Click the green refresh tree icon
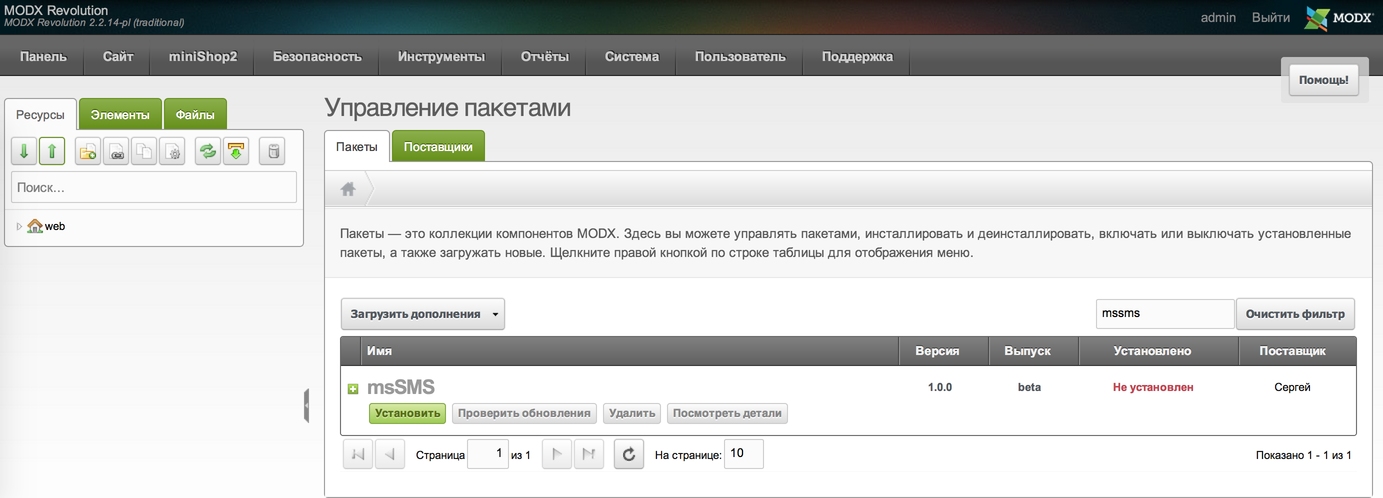This screenshot has width=1383, height=498. coord(207,152)
